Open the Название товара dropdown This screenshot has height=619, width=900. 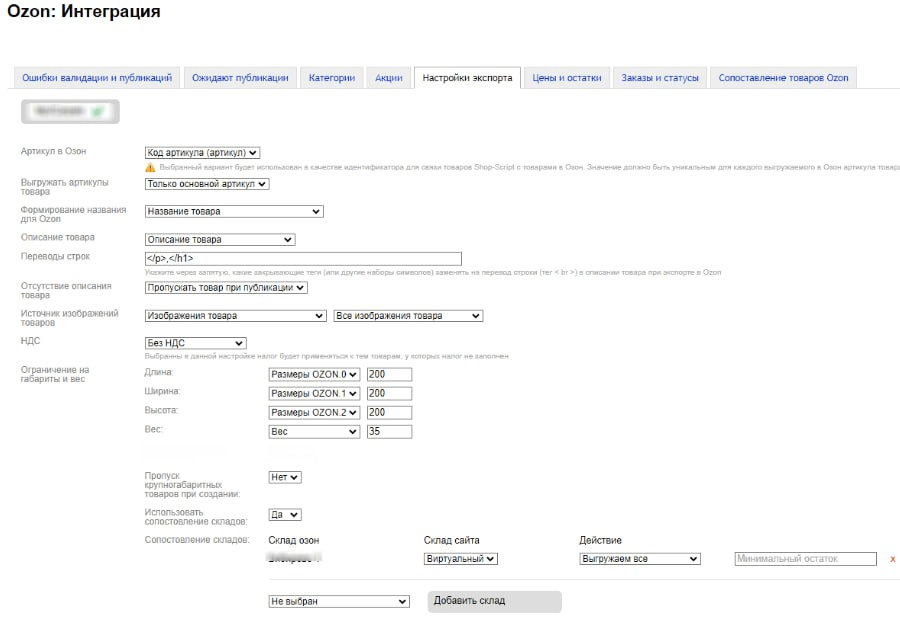(234, 211)
